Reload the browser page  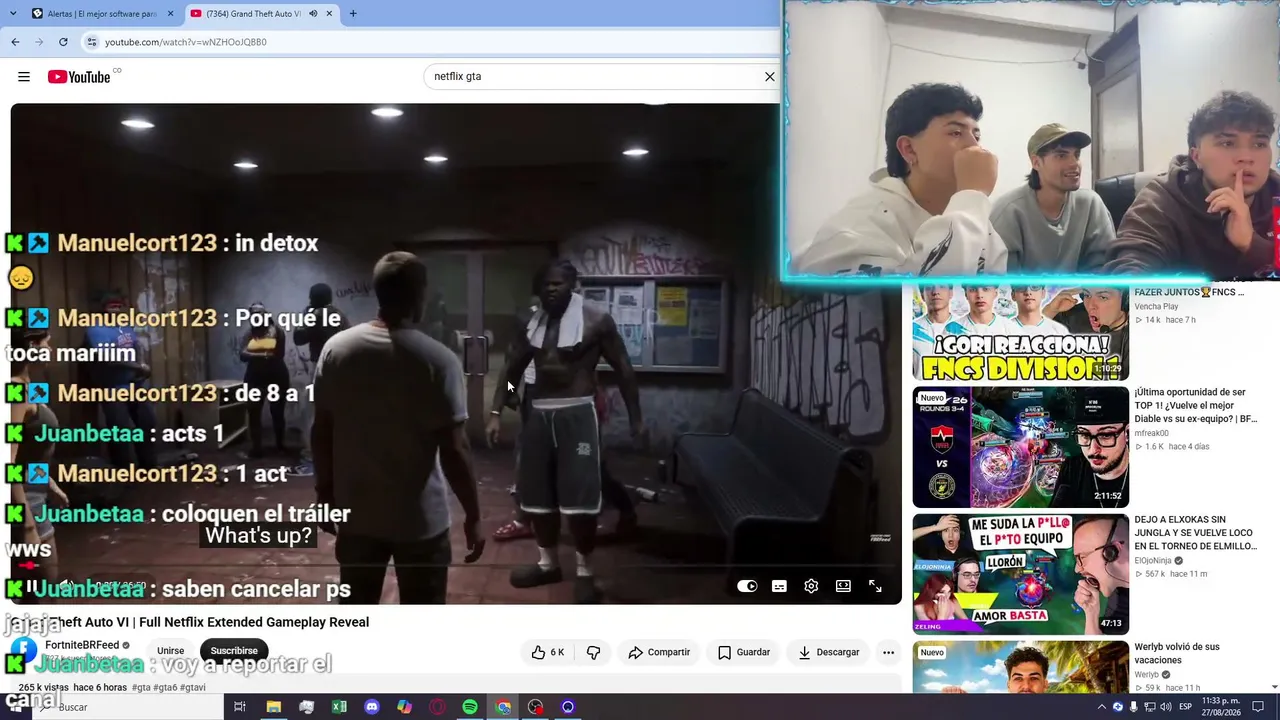63,42
